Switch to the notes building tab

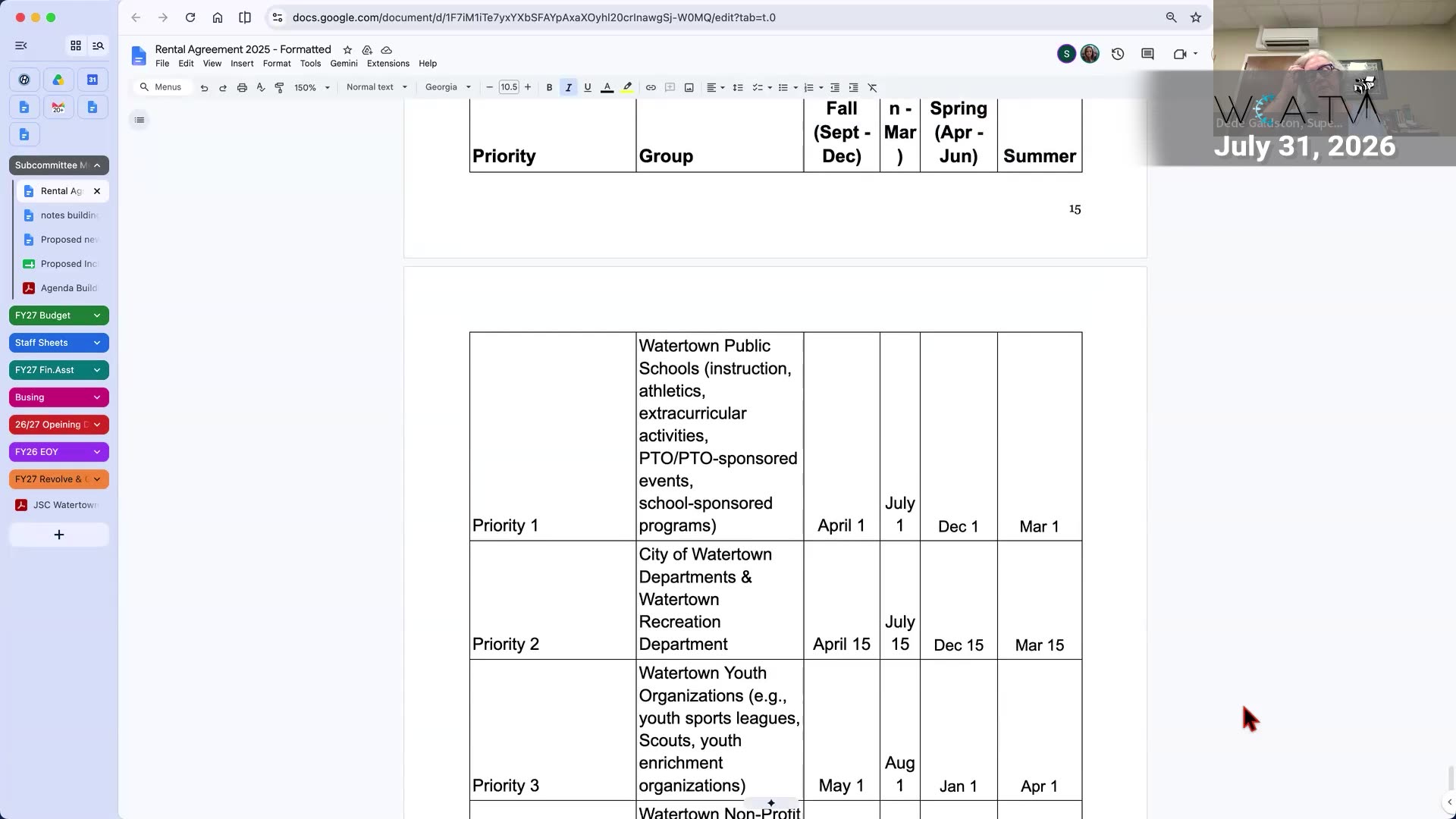63,215
